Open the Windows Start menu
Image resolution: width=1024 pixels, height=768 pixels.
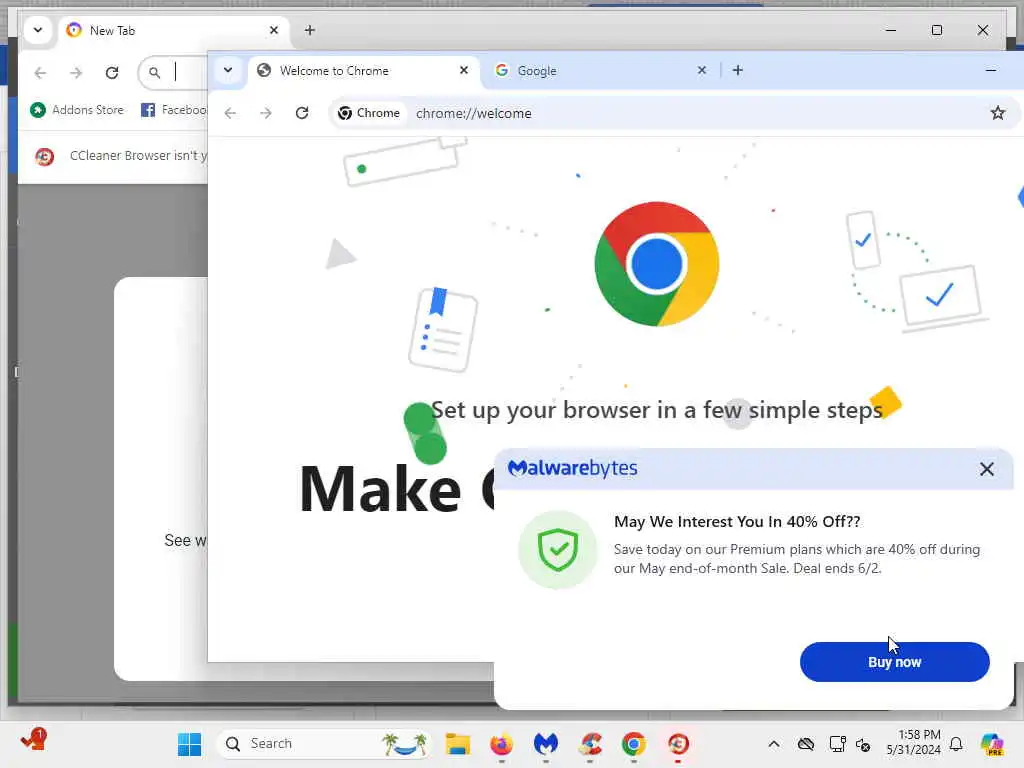(x=189, y=744)
